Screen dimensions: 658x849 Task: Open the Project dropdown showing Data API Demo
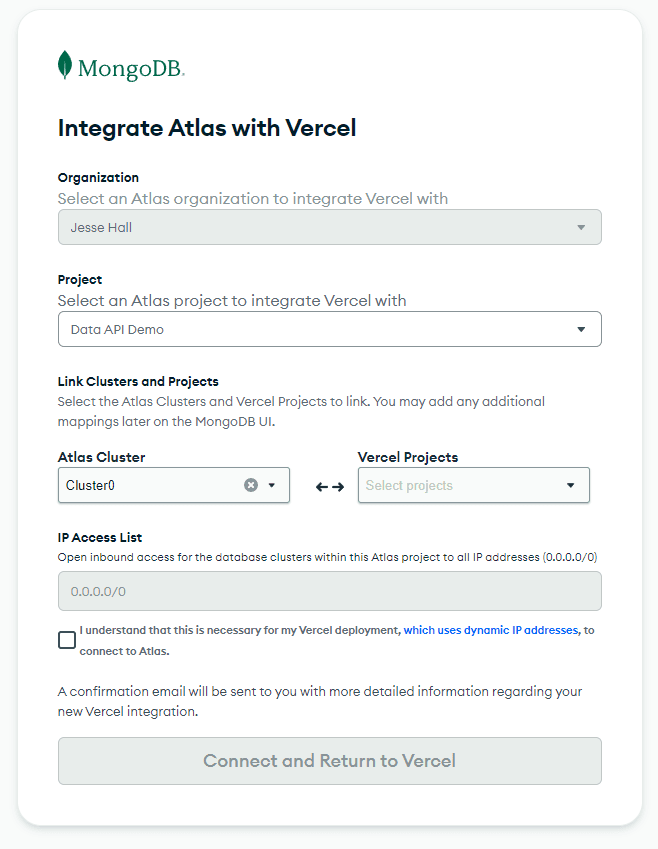(x=320, y=330)
